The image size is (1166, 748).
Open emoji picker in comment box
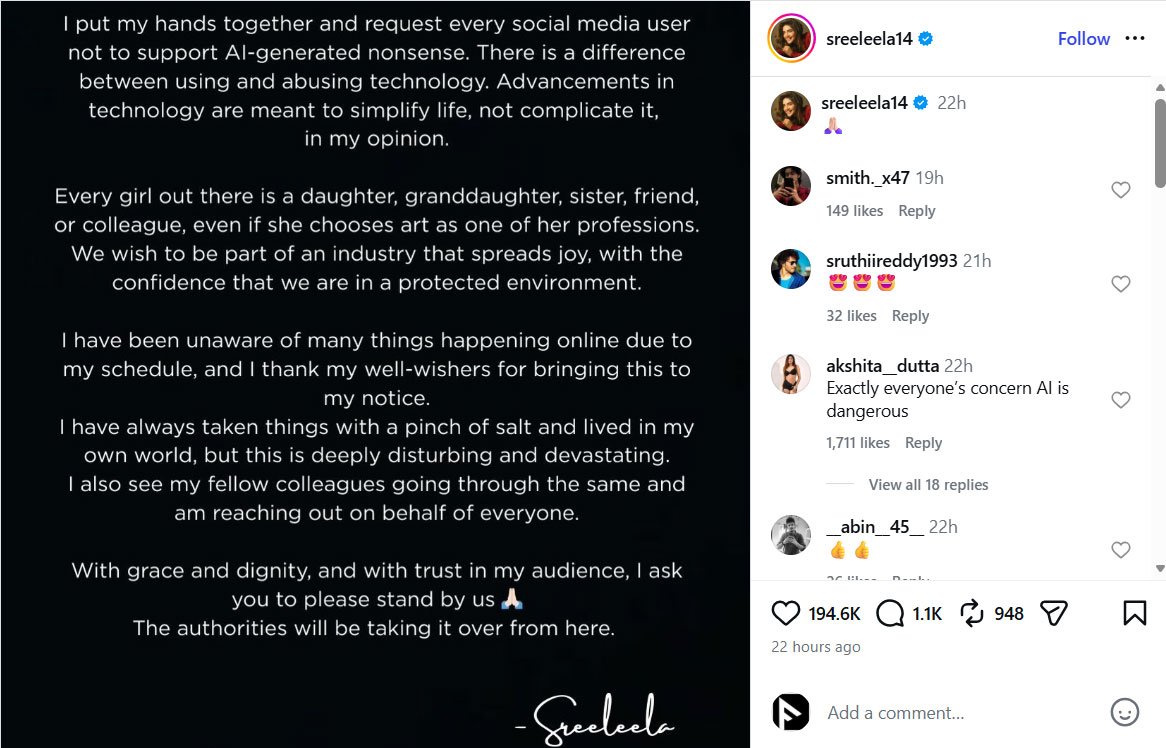point(1125,712)
